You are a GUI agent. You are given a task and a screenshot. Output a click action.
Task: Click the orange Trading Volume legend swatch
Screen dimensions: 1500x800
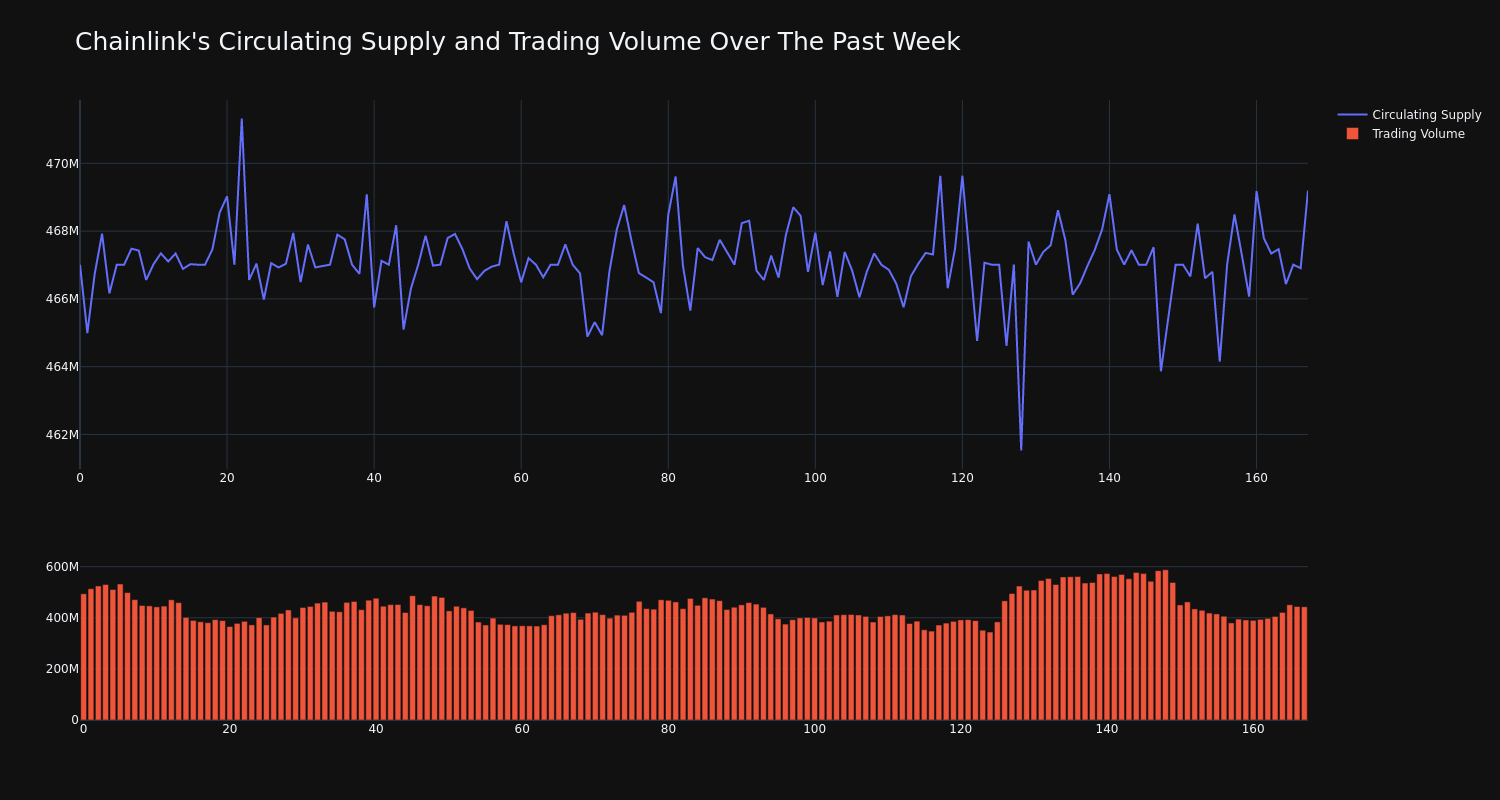pyautogui.click(x=1352, y=134)
